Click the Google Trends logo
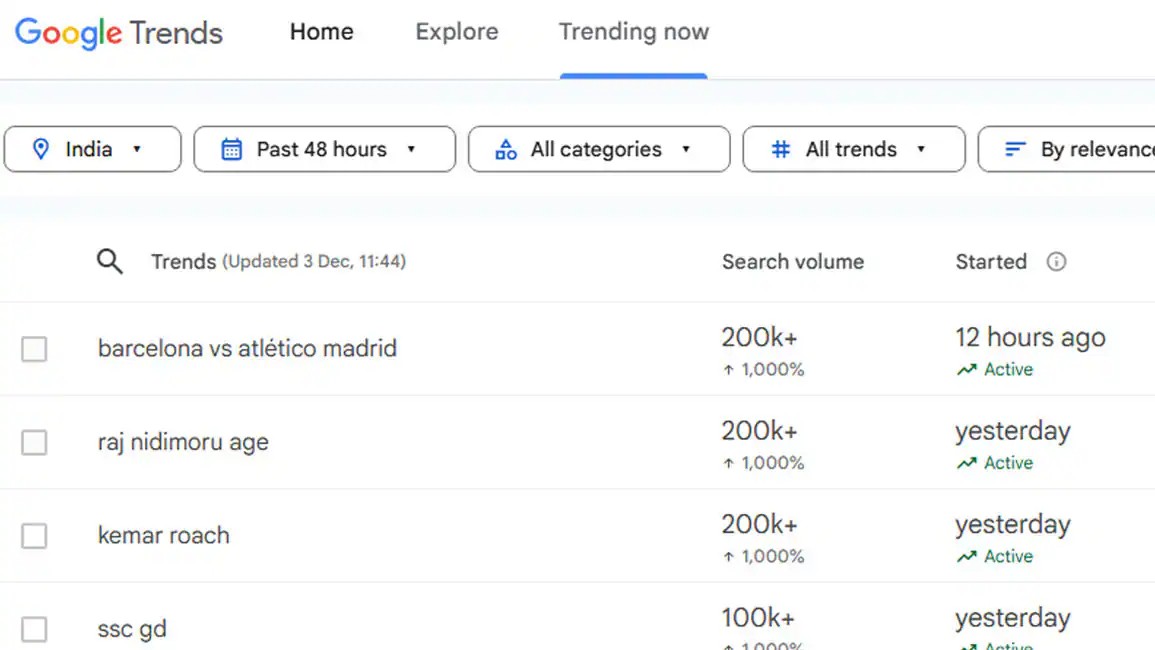Viewport: 1155px width, 650px height. pos(119,33)
